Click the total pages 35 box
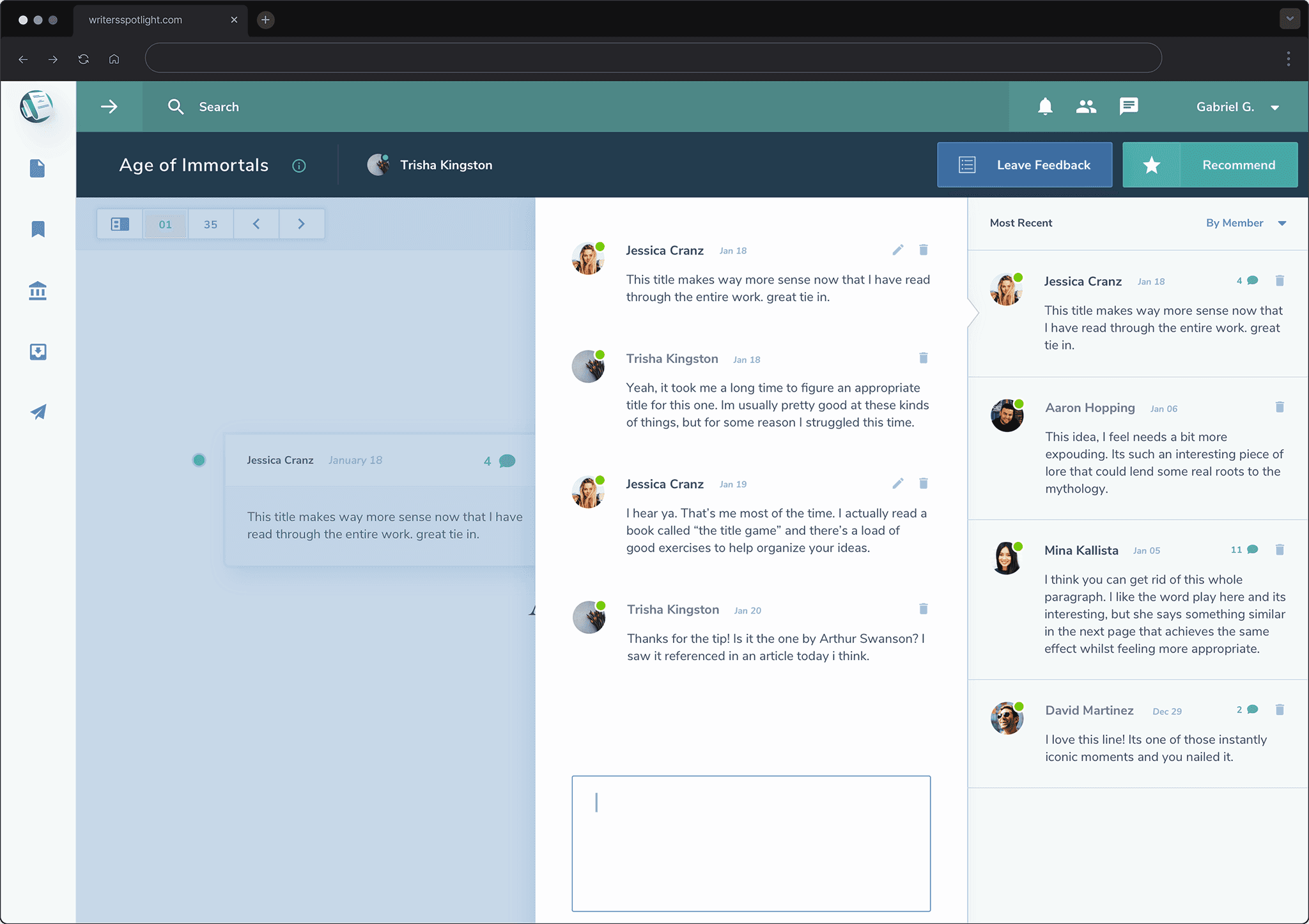1309x924 pixels. 211,224
